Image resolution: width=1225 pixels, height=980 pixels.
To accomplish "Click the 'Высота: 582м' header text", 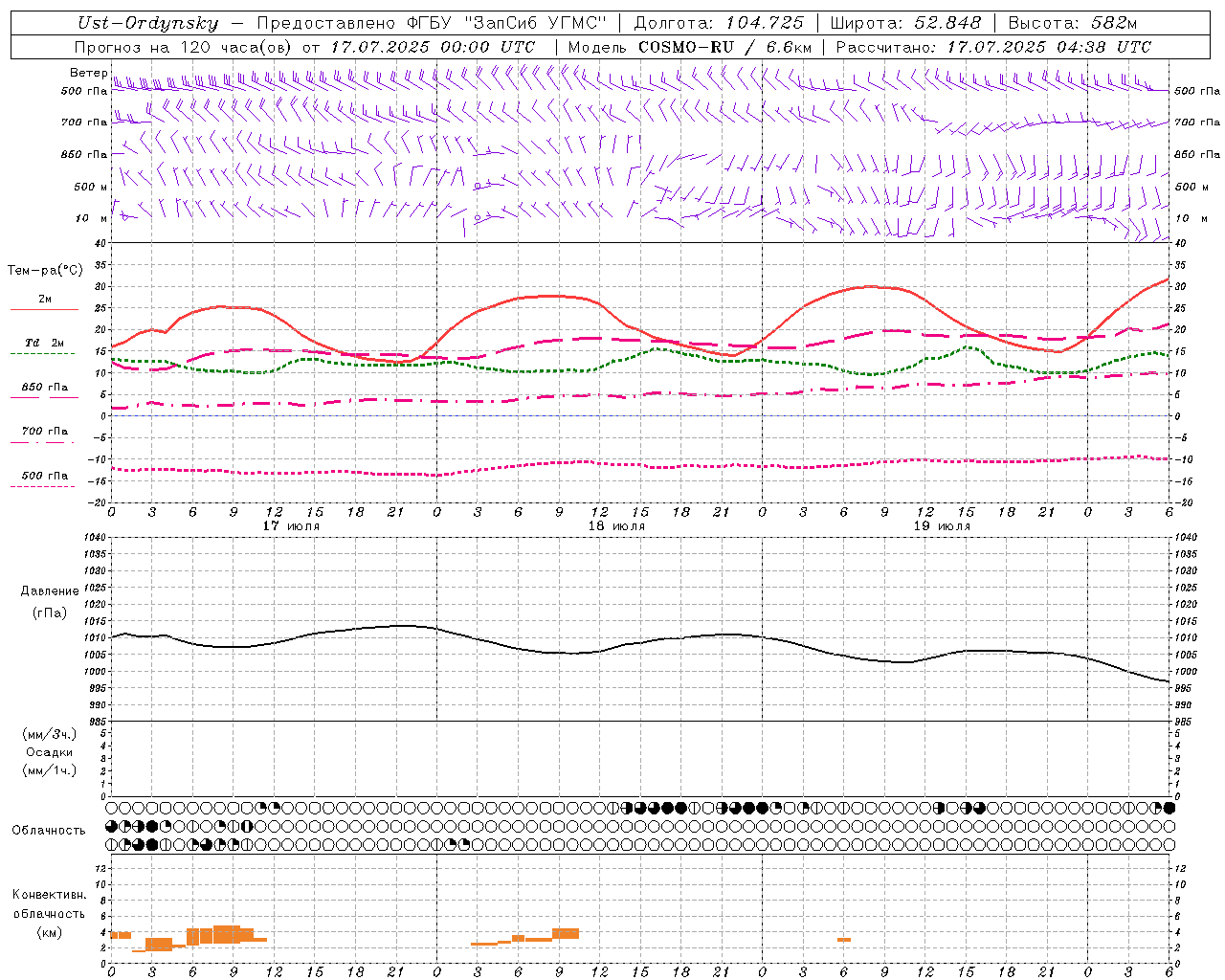I will point(1073,24).
